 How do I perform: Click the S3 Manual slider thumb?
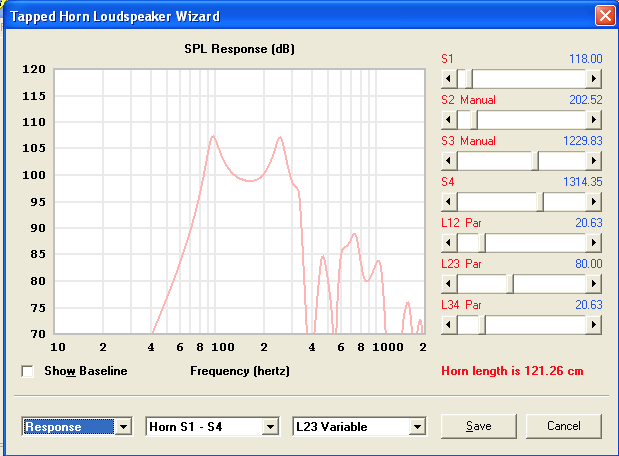point(535,161)
